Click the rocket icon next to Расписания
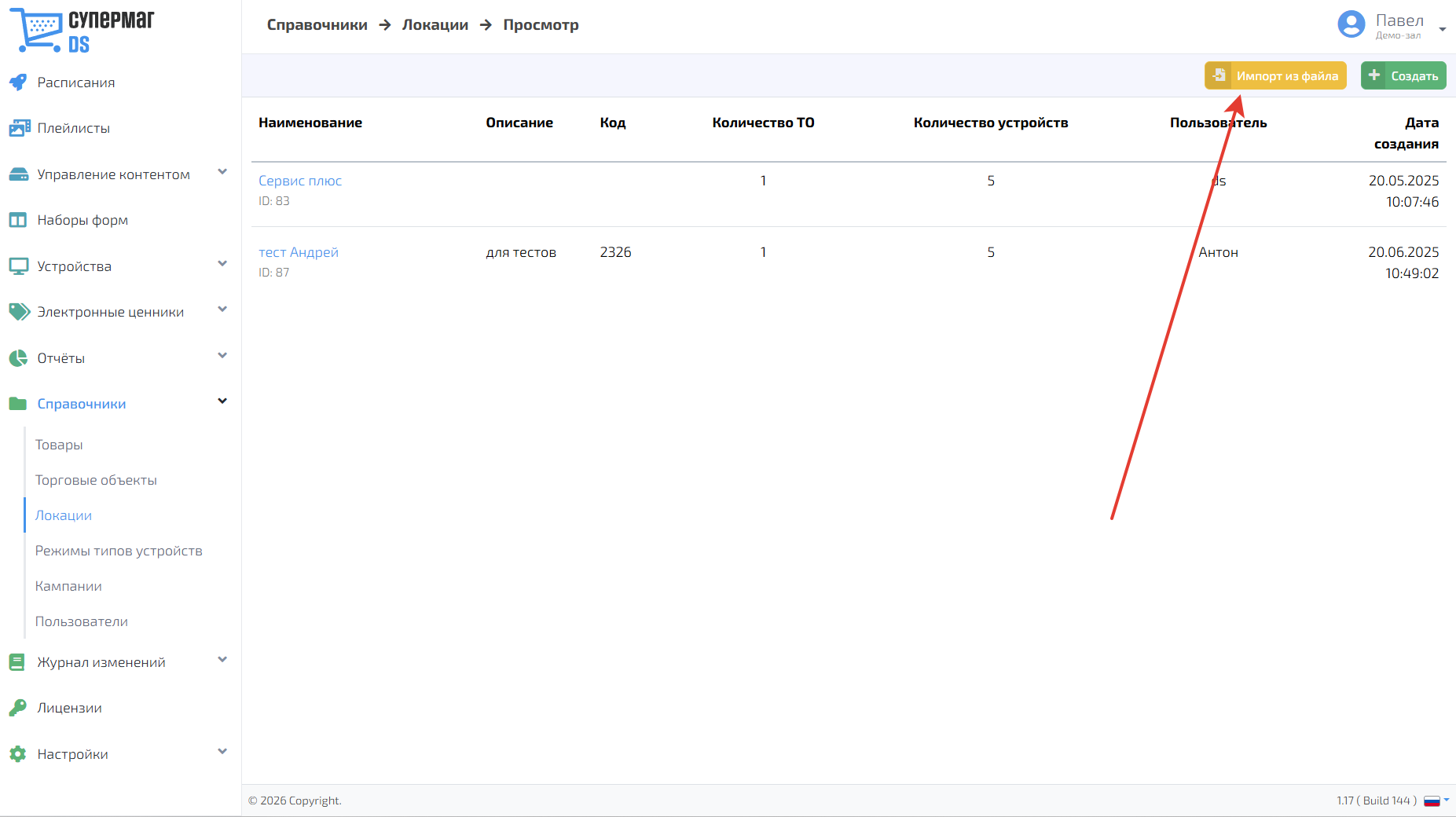The width and height of the screenshot is (1456, 817). point(18,82)
